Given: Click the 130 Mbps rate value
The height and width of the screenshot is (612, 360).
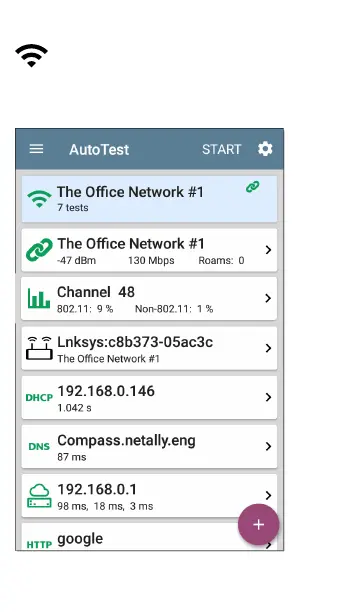Looking at the screenshot, I should coord(151,260).
